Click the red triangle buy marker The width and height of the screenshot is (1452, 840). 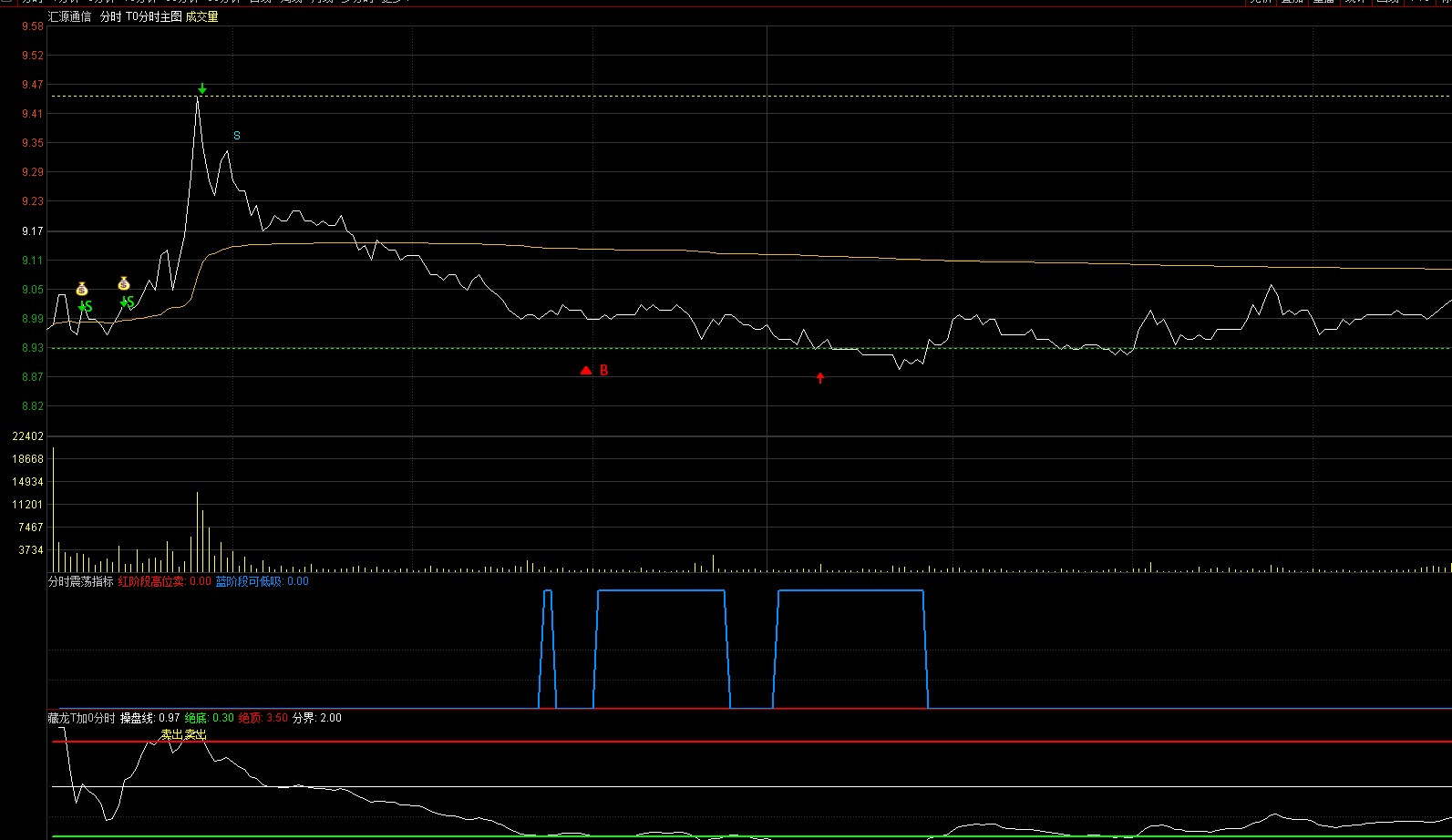tap(586, 371)
